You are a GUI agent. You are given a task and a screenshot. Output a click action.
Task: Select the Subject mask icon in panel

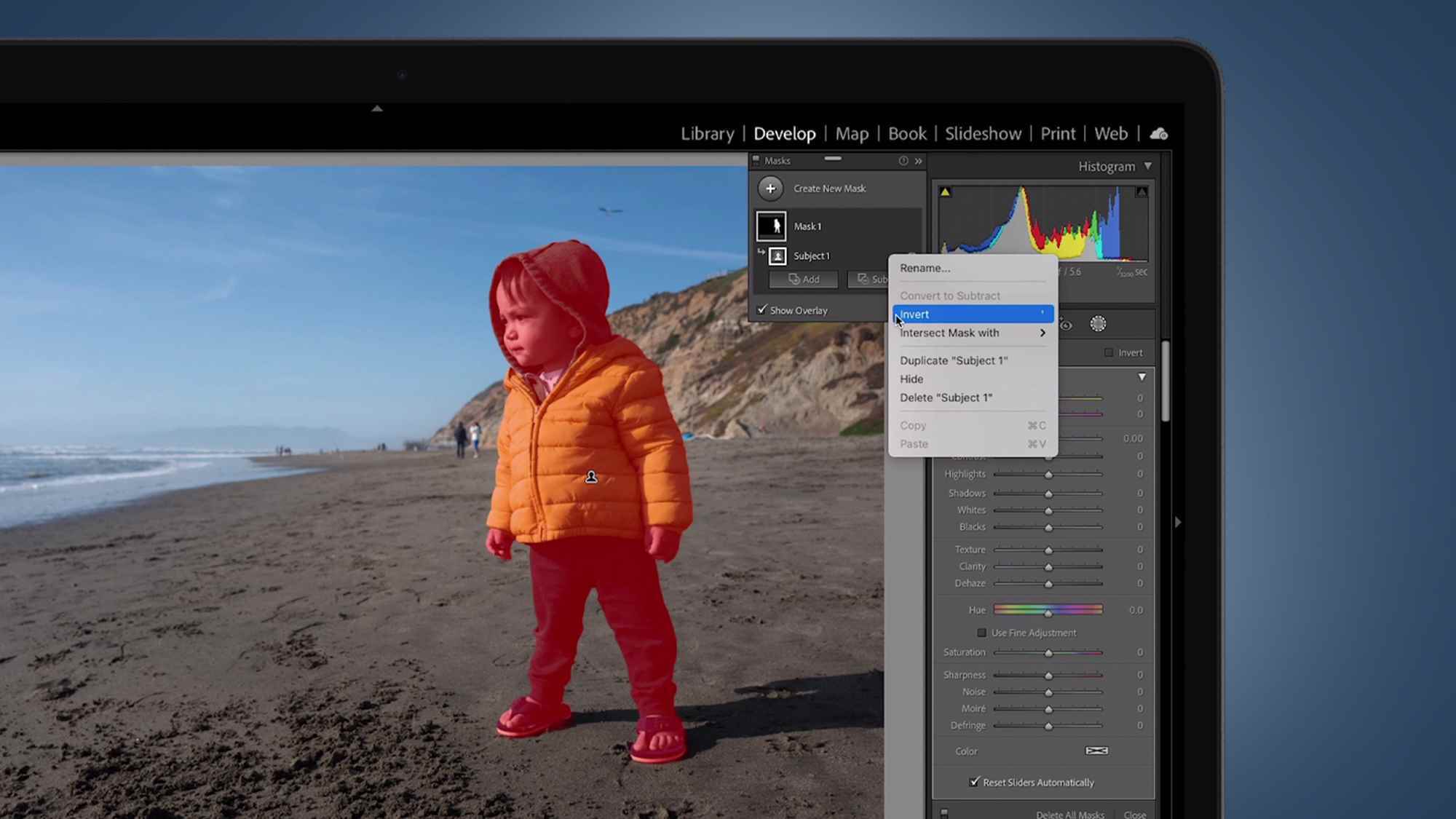(x=779, y=255)
